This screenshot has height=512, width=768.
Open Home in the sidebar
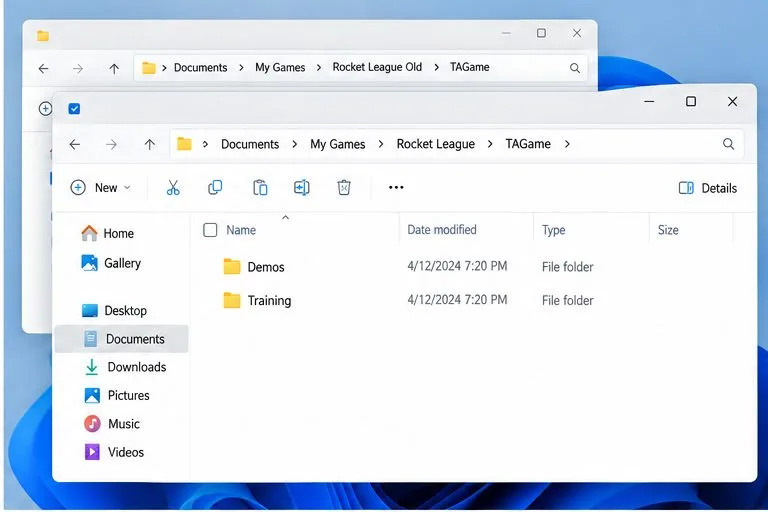tap(107, 233)
